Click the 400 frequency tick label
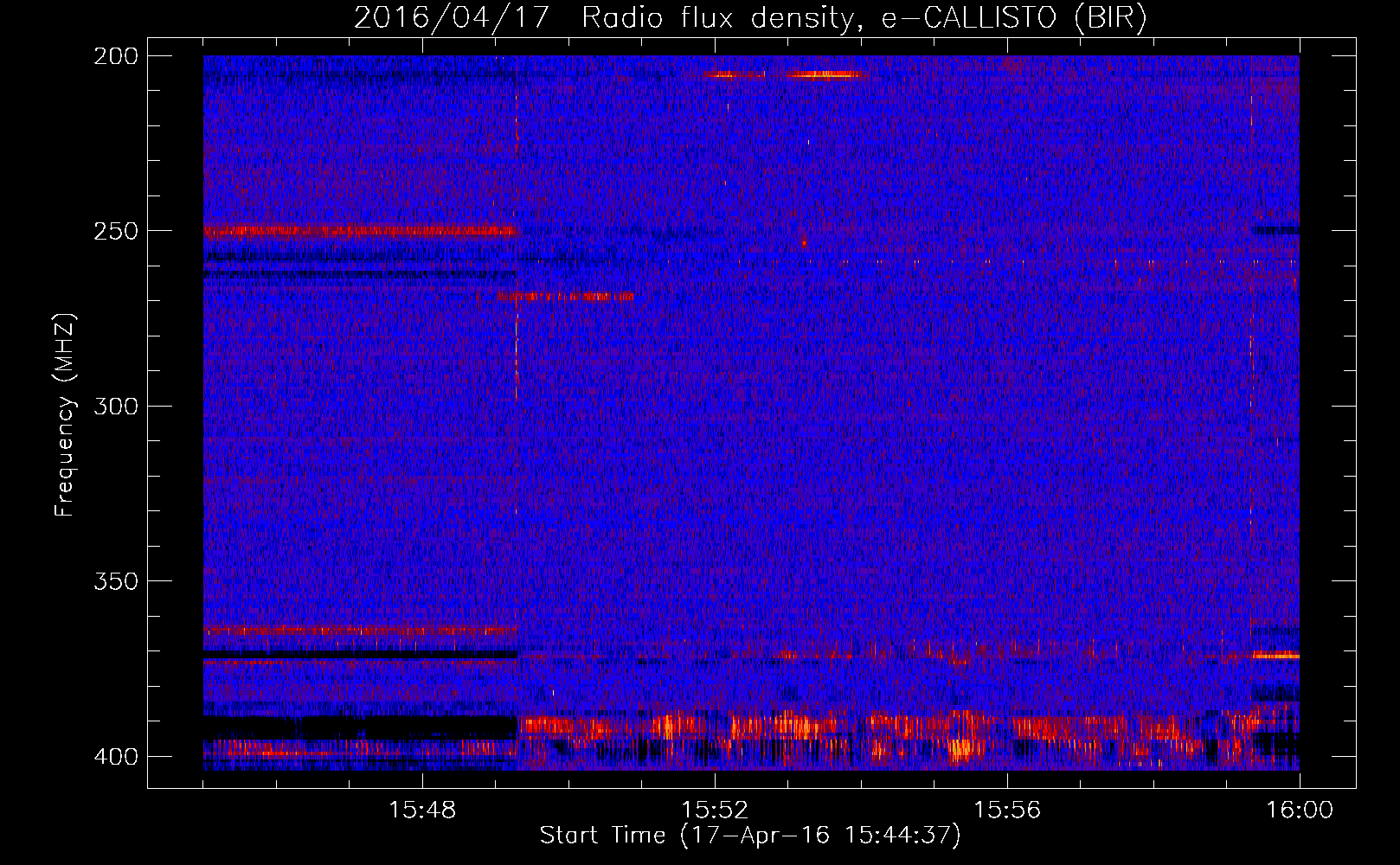The width and height of the screenshot is (1400, 865). pos(115,756)
